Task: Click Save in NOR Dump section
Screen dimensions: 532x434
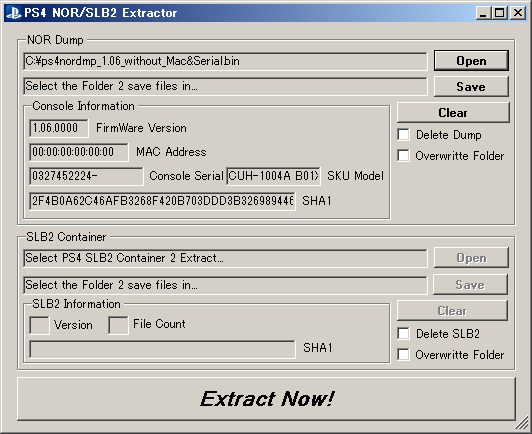Action: pyautogui.click(x=471, y=87)
